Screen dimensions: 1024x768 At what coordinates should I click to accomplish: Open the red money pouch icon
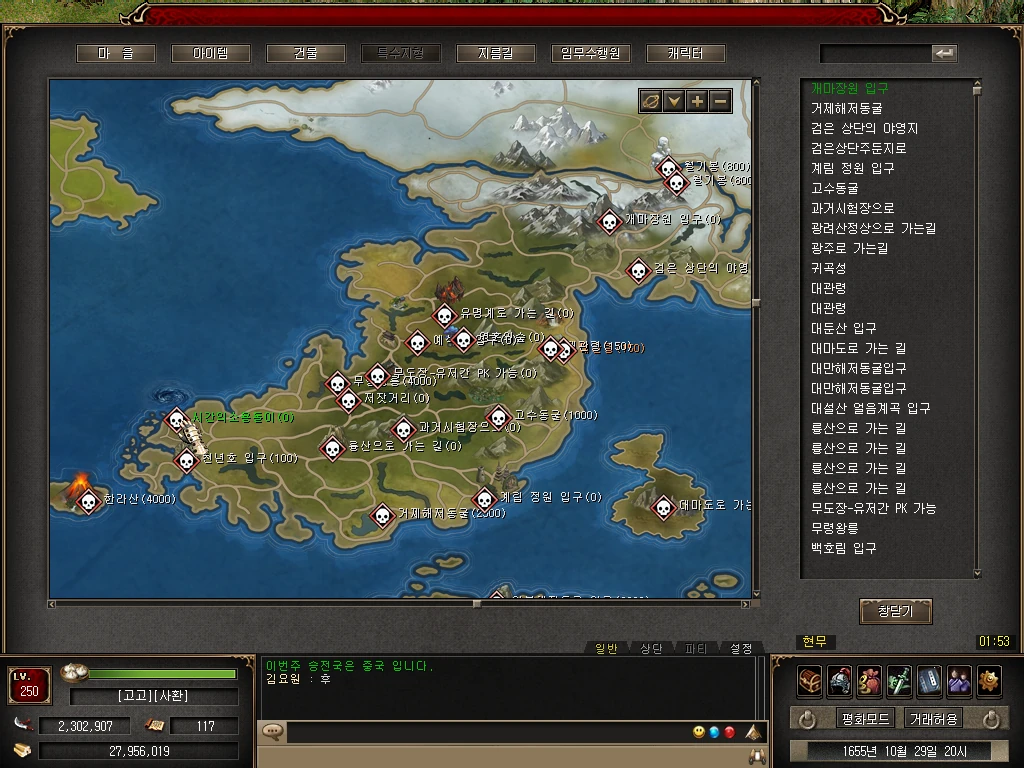(x=870, y=682)
